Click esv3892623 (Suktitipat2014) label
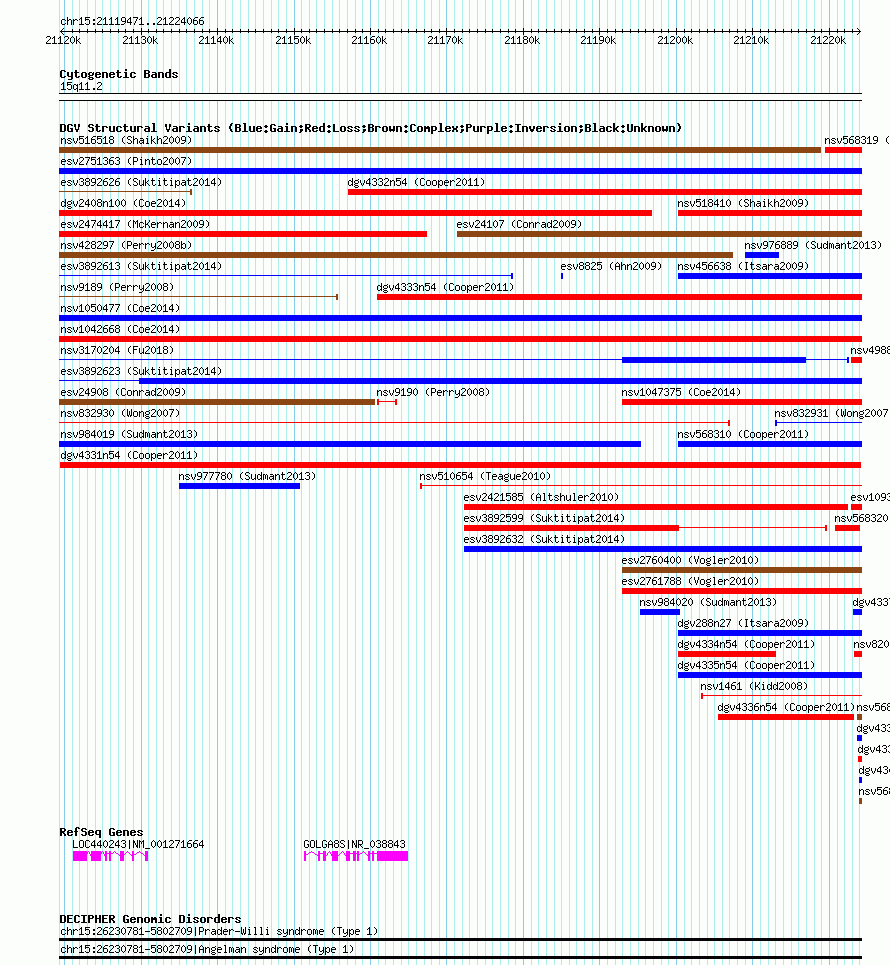The image size is (890, 965). pos(141,371)
